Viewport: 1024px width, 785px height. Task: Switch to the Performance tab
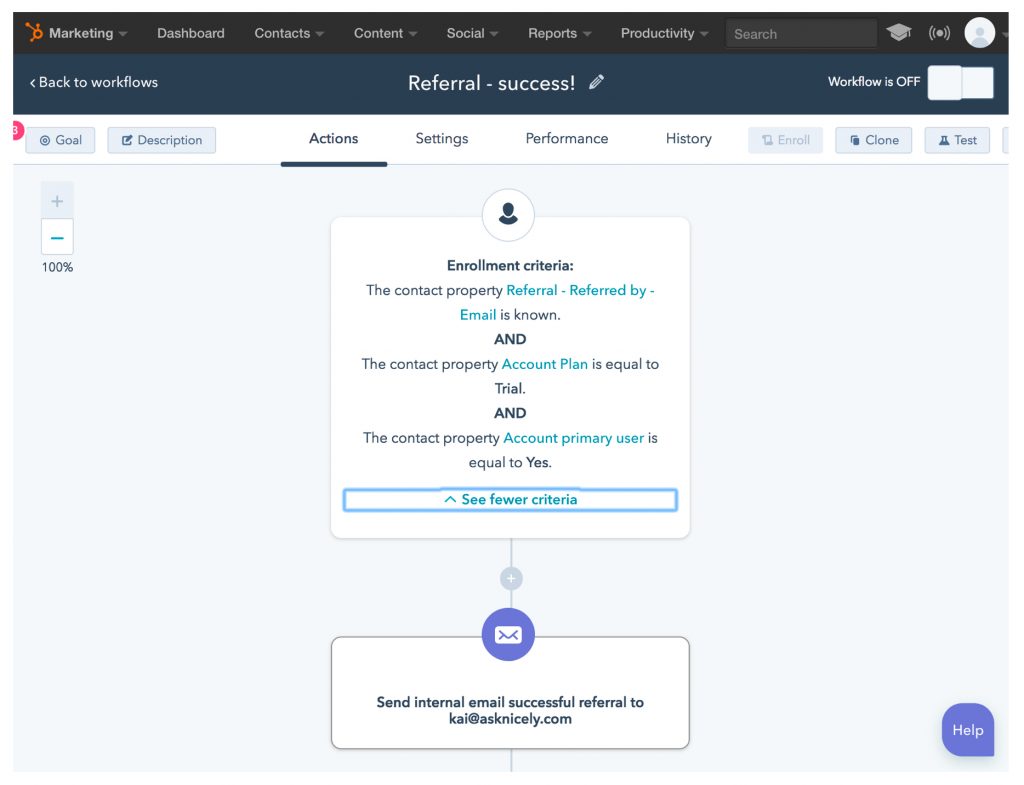(x=567, y=138)
